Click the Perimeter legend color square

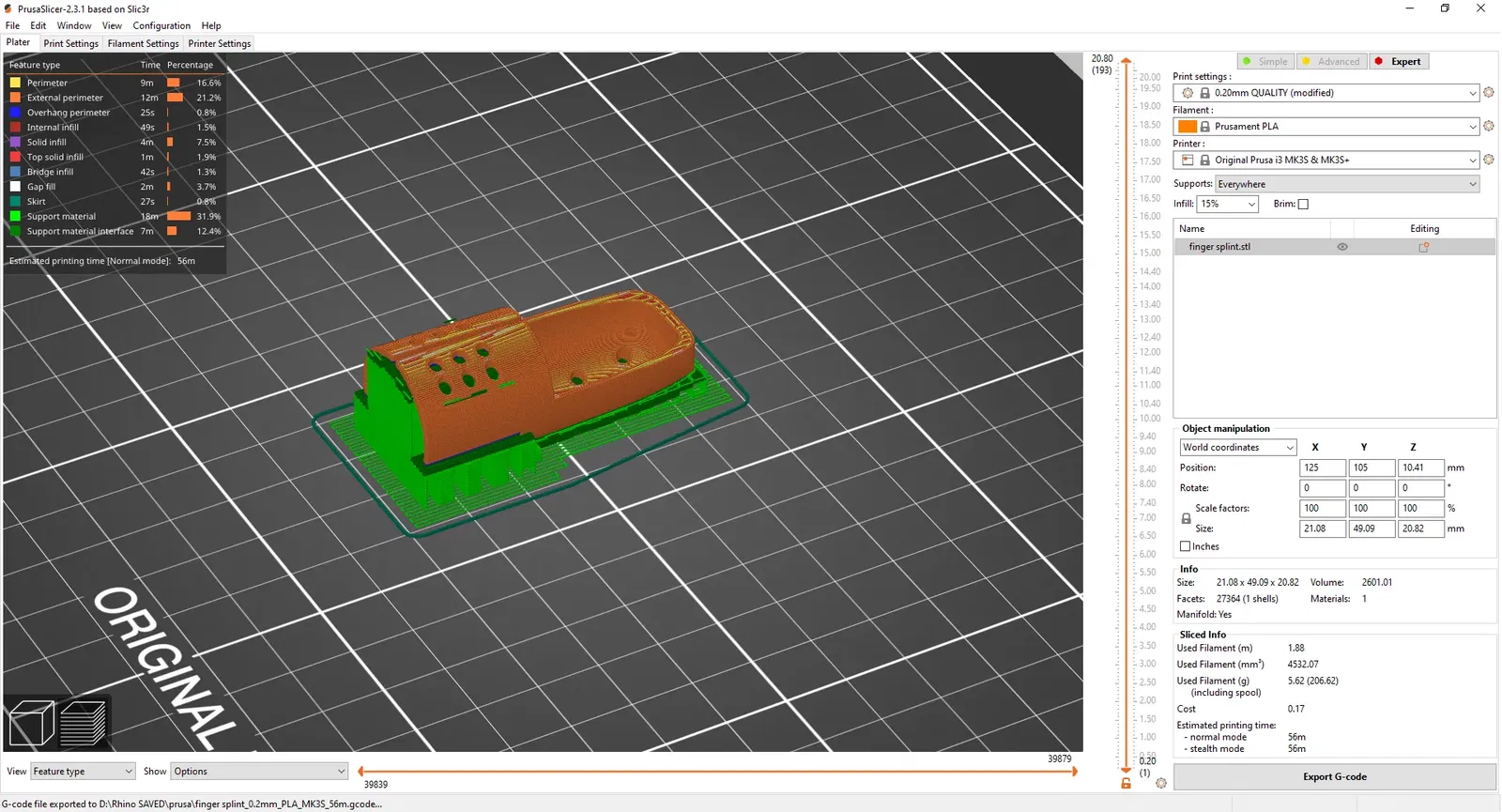point(15,83)
